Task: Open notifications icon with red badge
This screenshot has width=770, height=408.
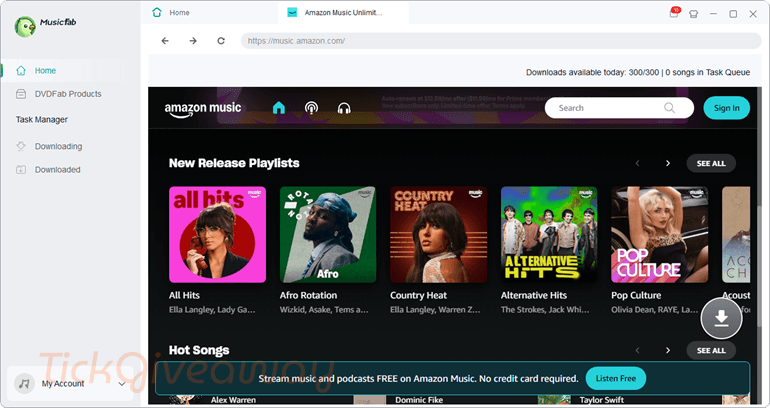Action: click(x=674, y=13)
